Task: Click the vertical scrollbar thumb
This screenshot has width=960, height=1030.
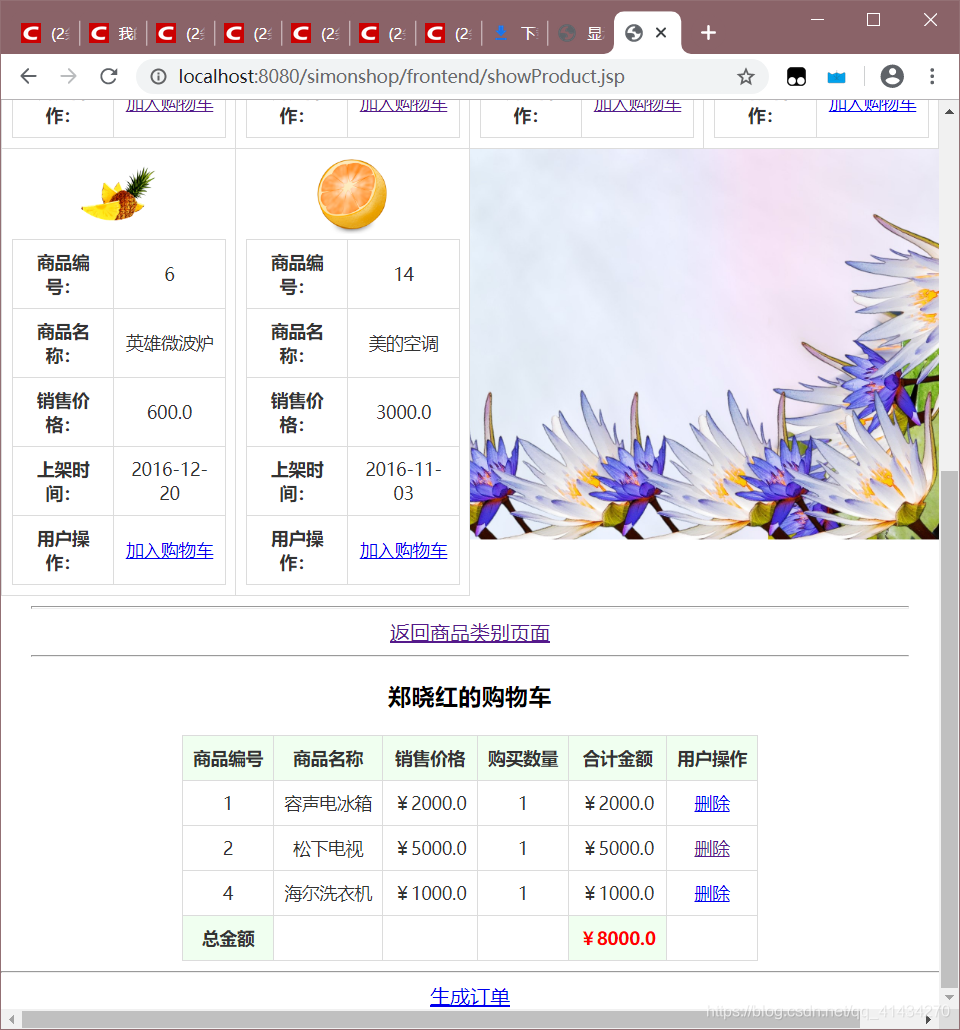Action: click(949, 729)
